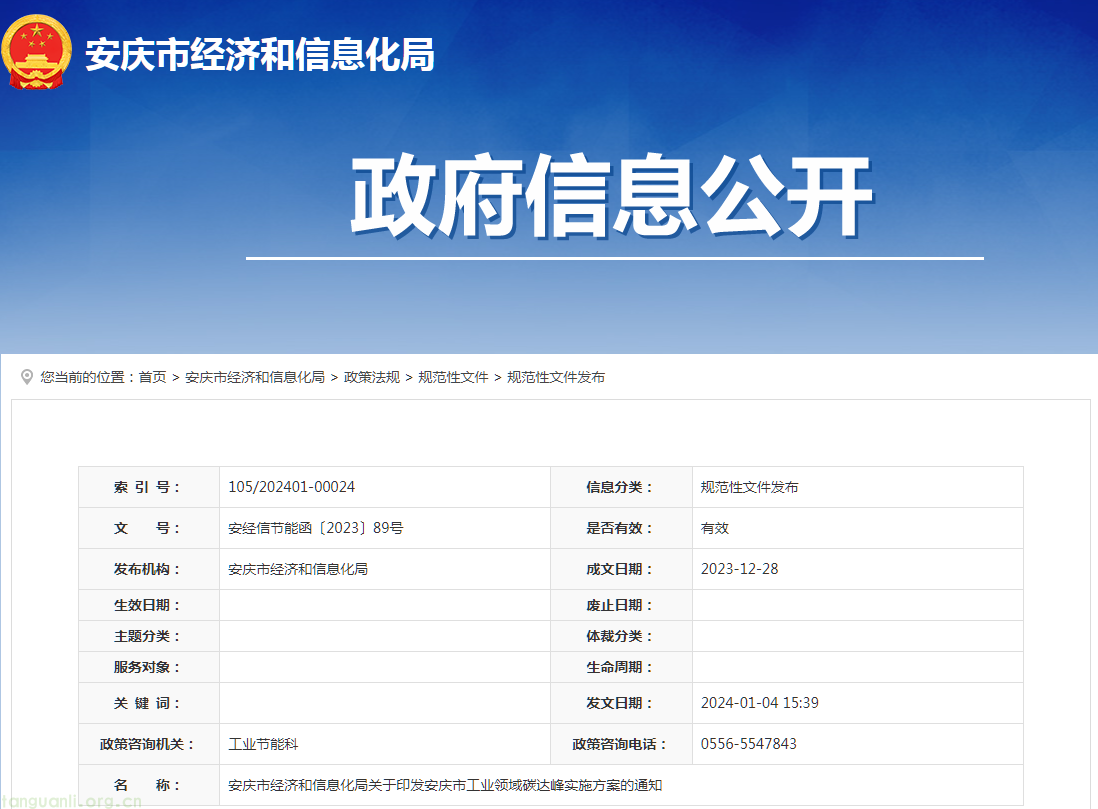Click the national emblem logo

(36, 53)
